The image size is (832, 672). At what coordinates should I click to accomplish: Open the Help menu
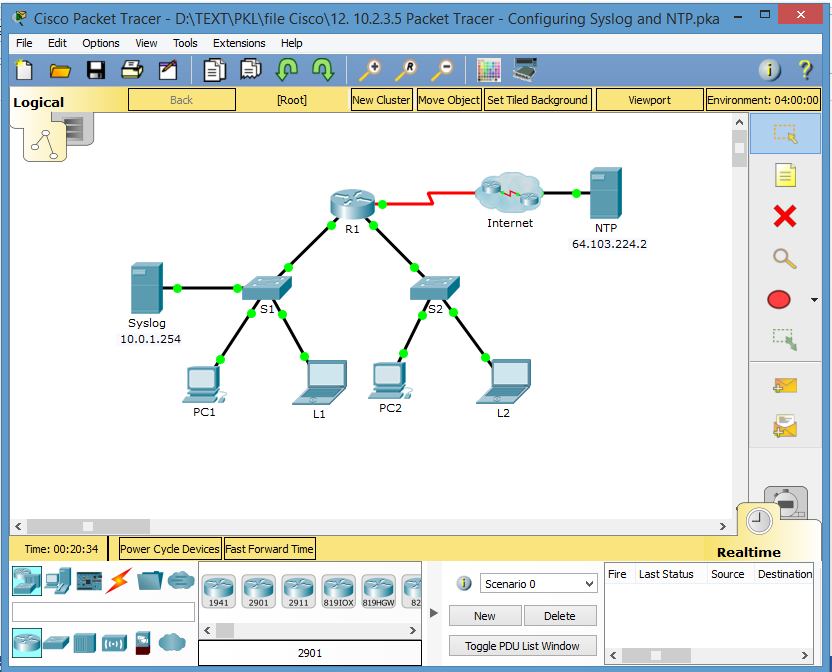[292, 43]
